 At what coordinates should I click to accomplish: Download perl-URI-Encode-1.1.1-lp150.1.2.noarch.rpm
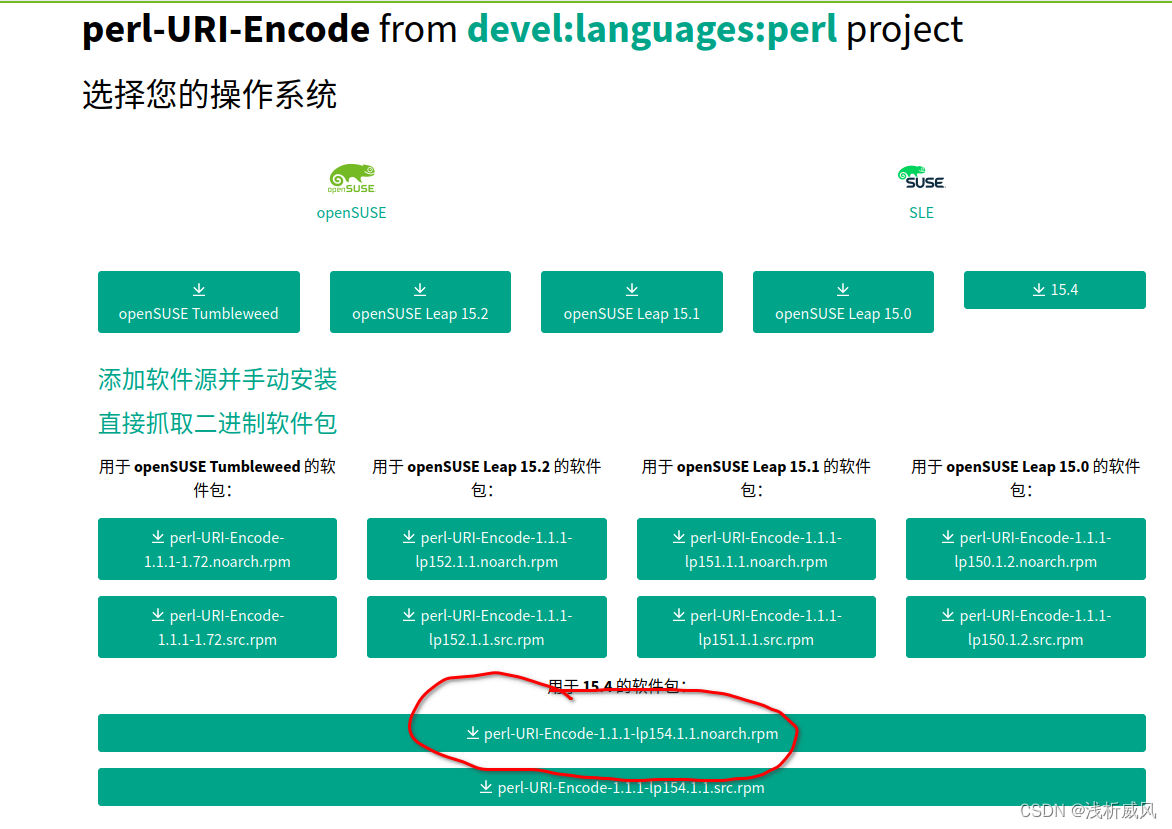pyautogui.click(x=1026, y=549)
